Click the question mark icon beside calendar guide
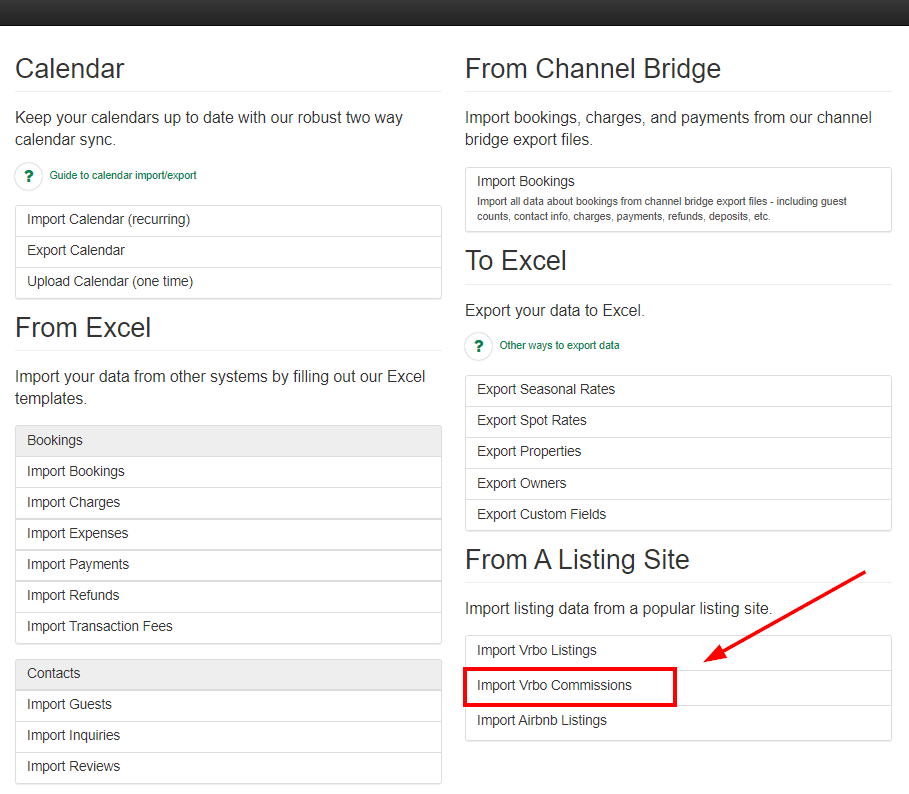The height and width of the screenshot is (794, 909). pyautogui.click(x=29, y=176)
